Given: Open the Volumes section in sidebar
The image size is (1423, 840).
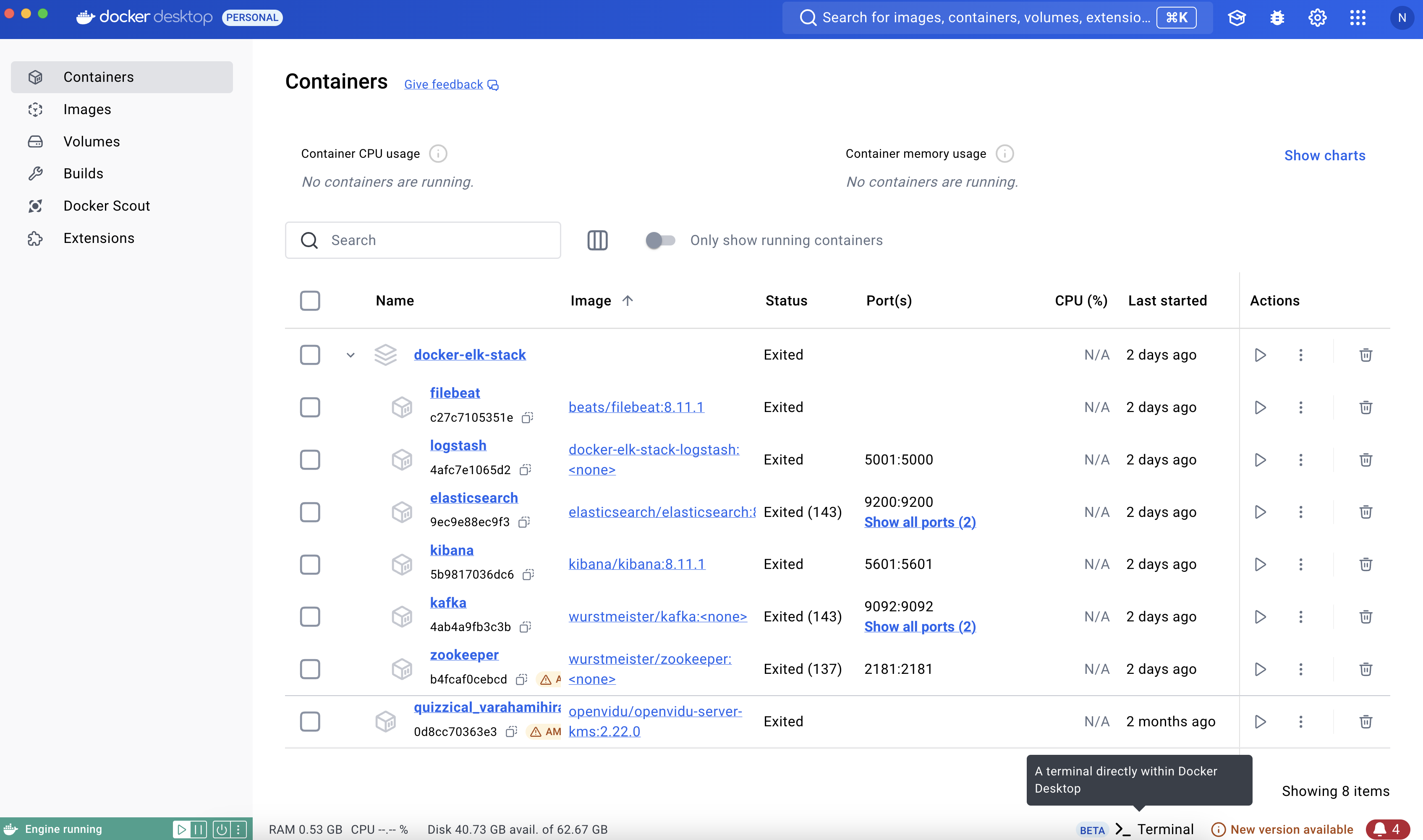Looking at the screenshot, I should coord(92,141).
